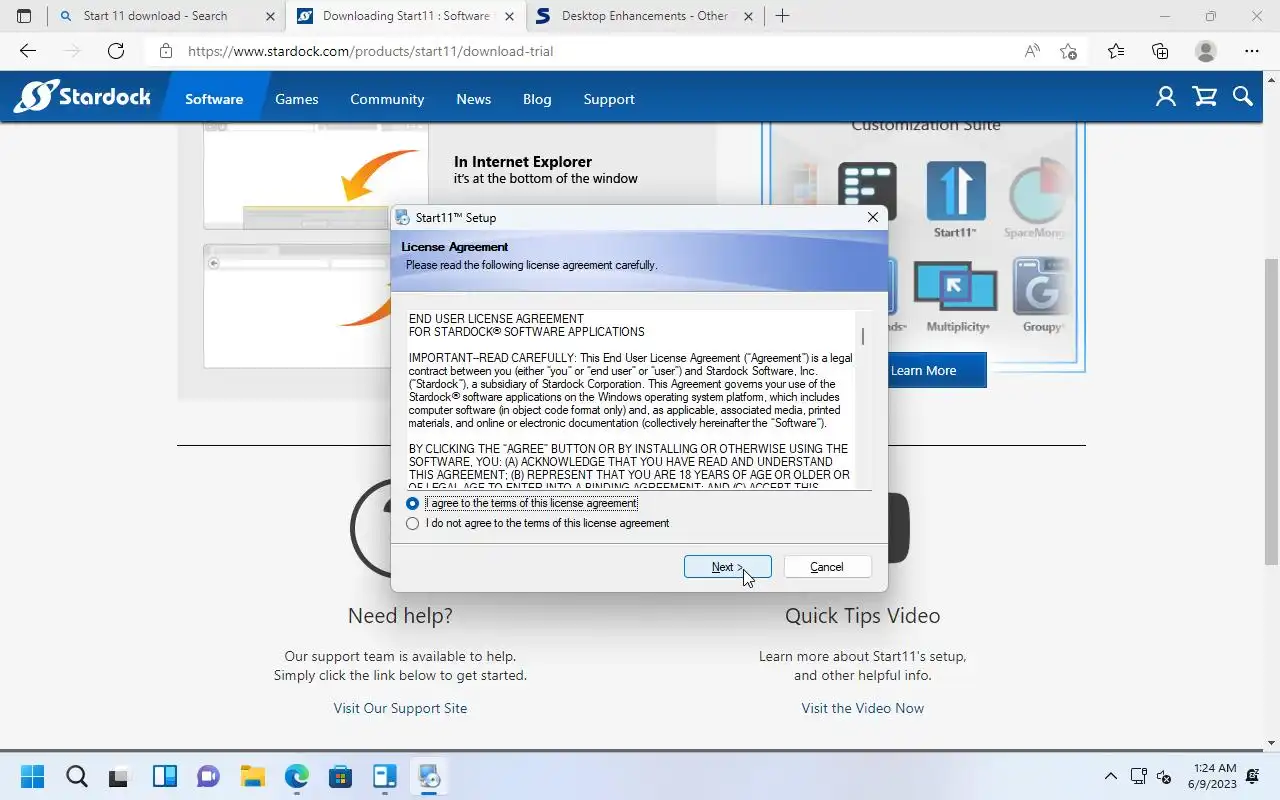Open the browser profile icon
This screenshot has width=1280, height=800.
(1206, 51)
